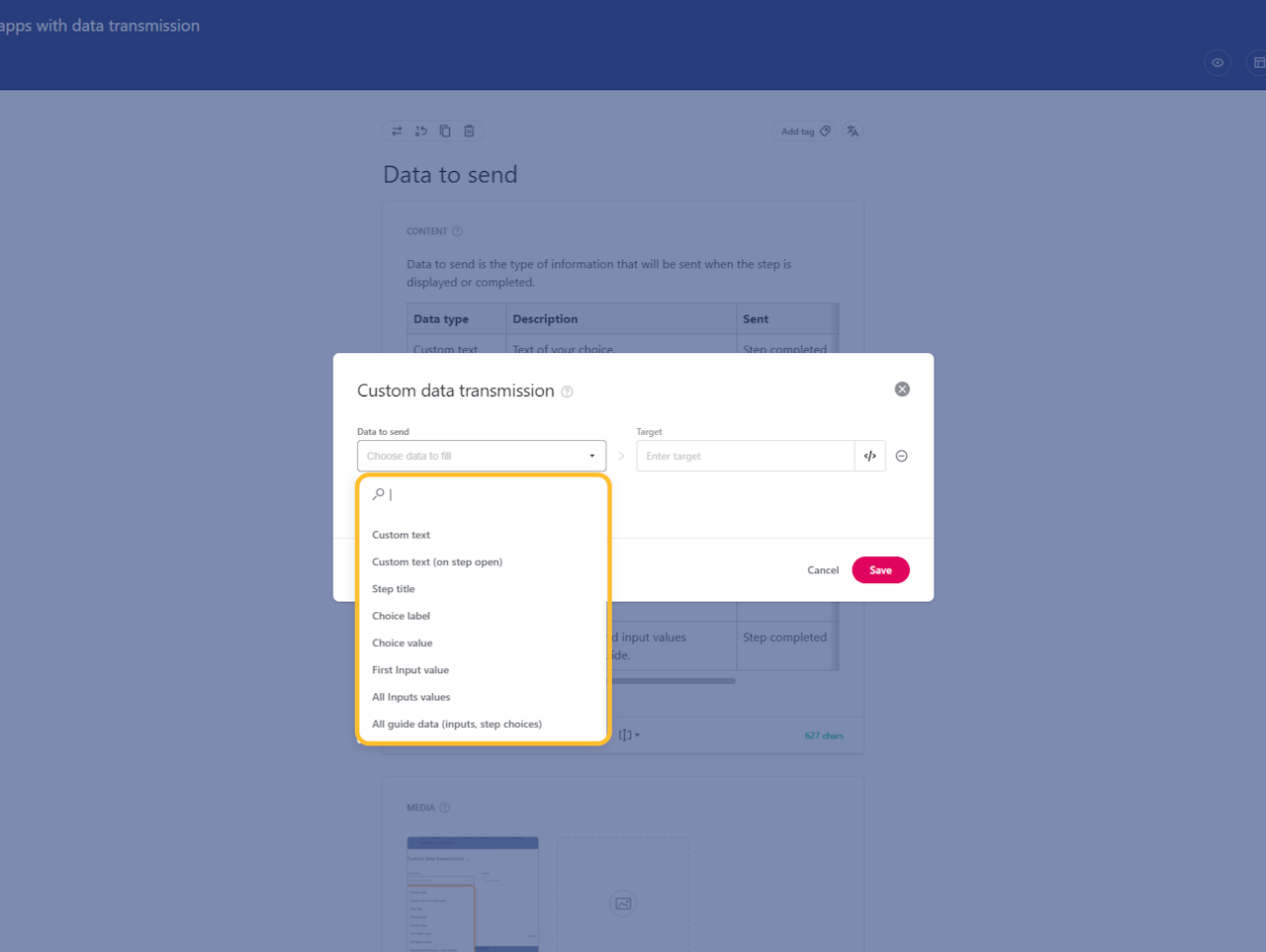This screenshot has height=952, width=1266.
Task: Select Step title in the dropdown options
Action: (x=393, y=588)
